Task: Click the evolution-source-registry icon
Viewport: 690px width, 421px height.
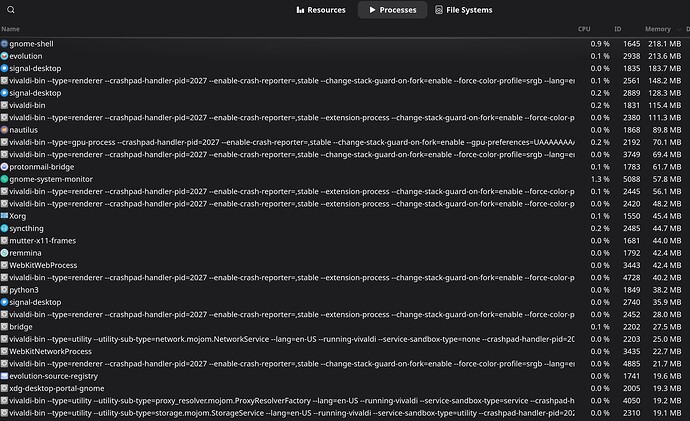Action: point(4,376)
